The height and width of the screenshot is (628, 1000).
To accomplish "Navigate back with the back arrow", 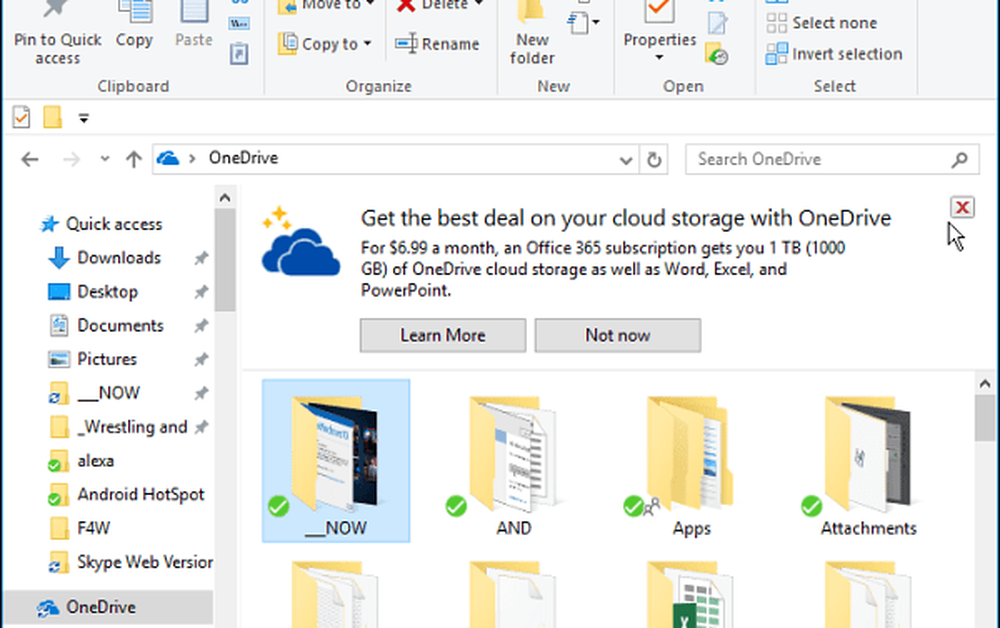I will 30,159.
